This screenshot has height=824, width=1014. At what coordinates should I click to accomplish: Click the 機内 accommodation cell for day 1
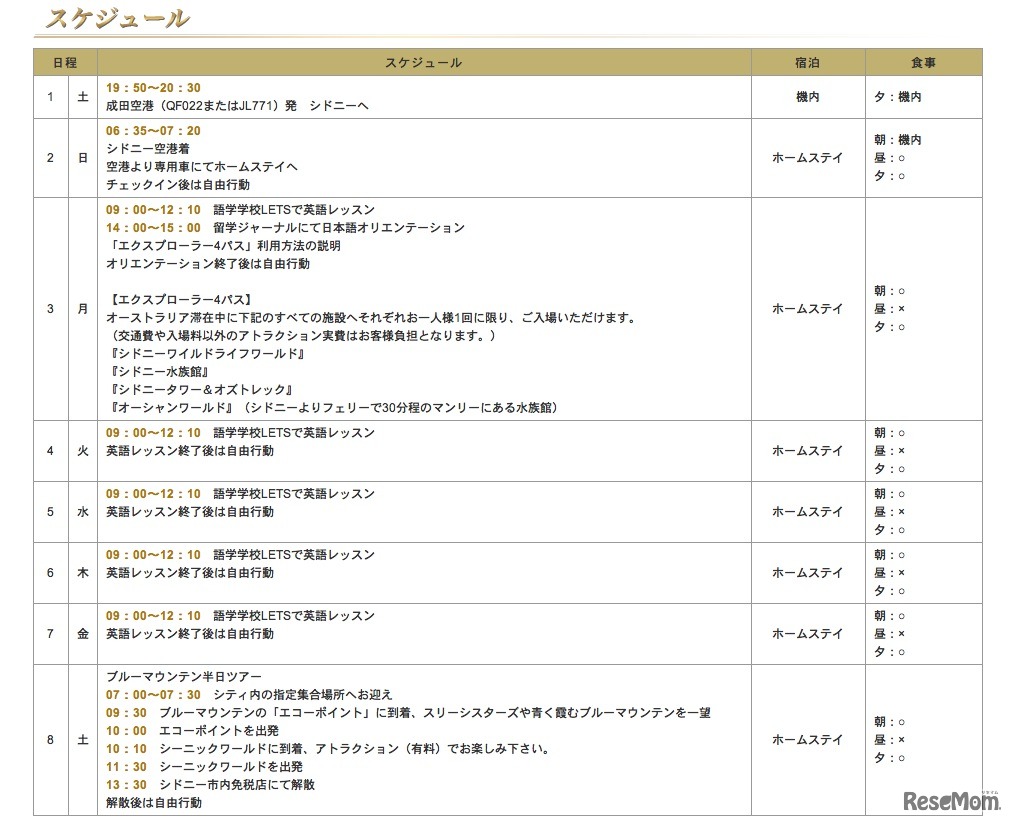[806, 97]
